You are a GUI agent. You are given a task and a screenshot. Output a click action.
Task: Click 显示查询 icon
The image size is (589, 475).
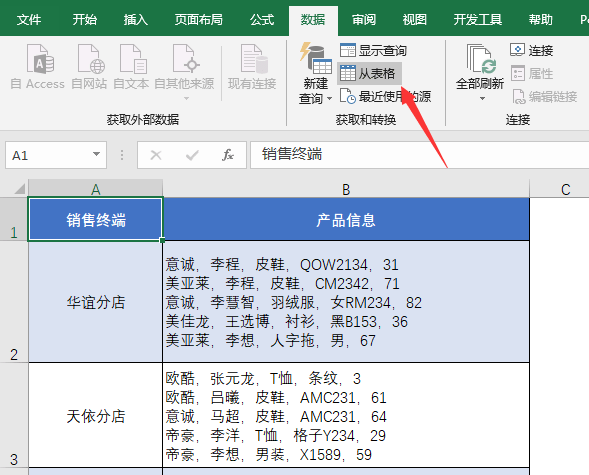click(347, 50)
